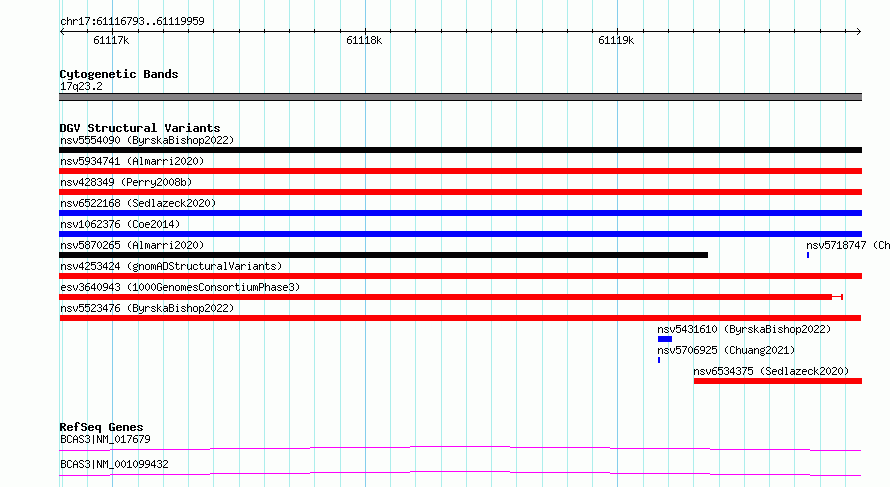Image resolution: width=890 pixels, height=487 pixels.
Task: Click the left arrow end of the ruler
Action: pos(62,32)
